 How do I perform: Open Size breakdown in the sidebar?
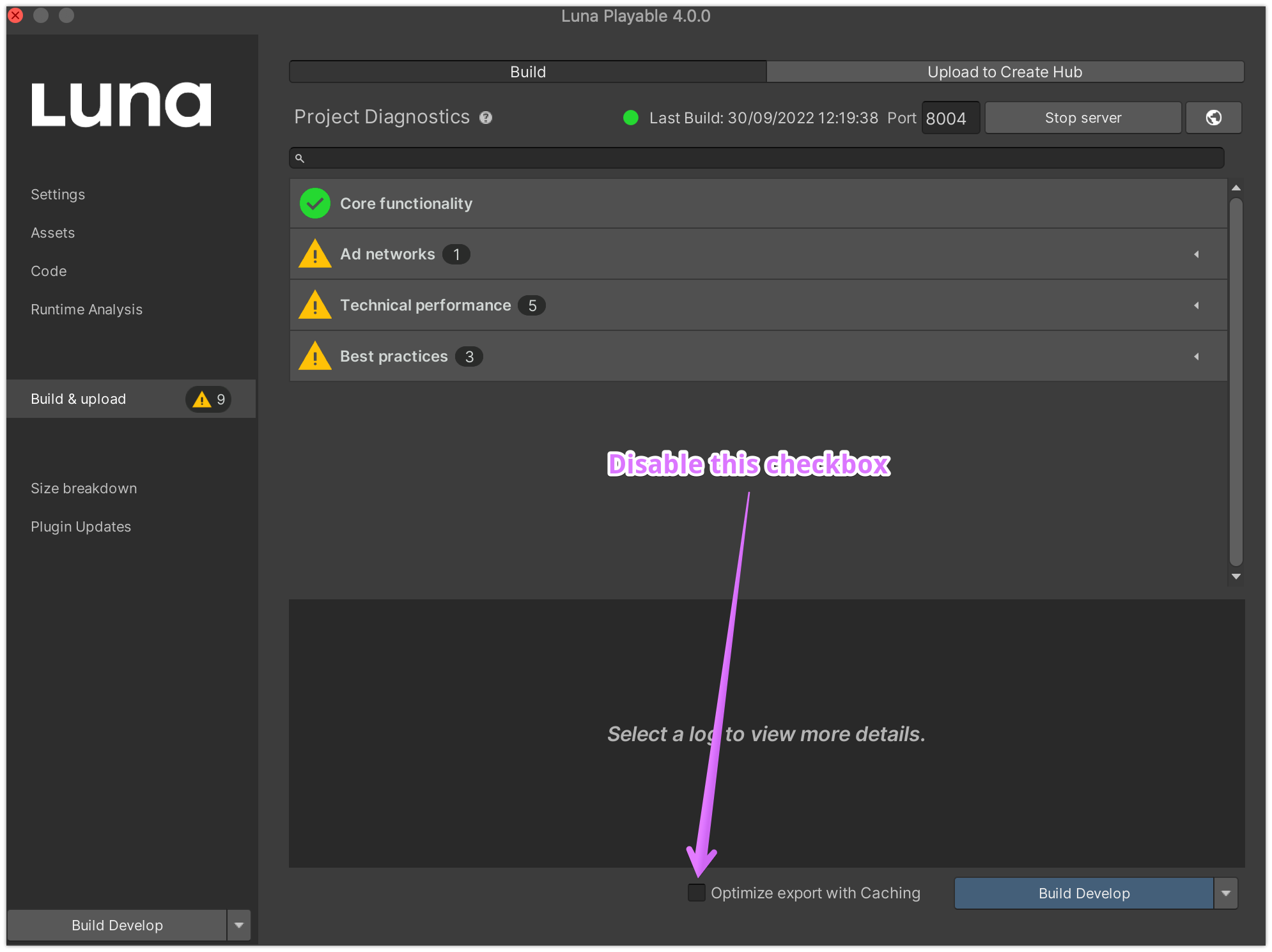point(84,488)
